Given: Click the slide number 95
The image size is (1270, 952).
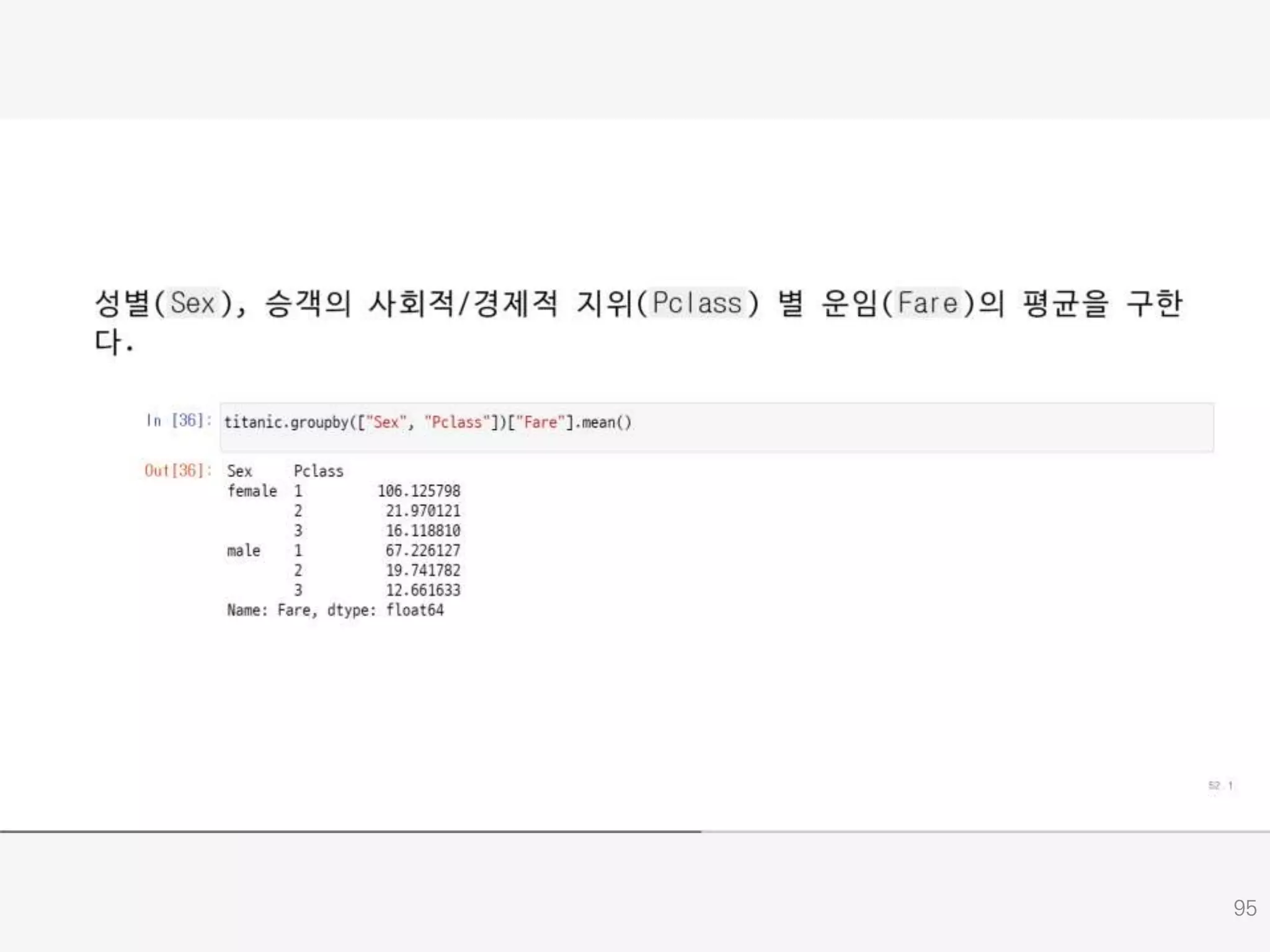Looking at the screenshot, I should (x=1244, y=908).
